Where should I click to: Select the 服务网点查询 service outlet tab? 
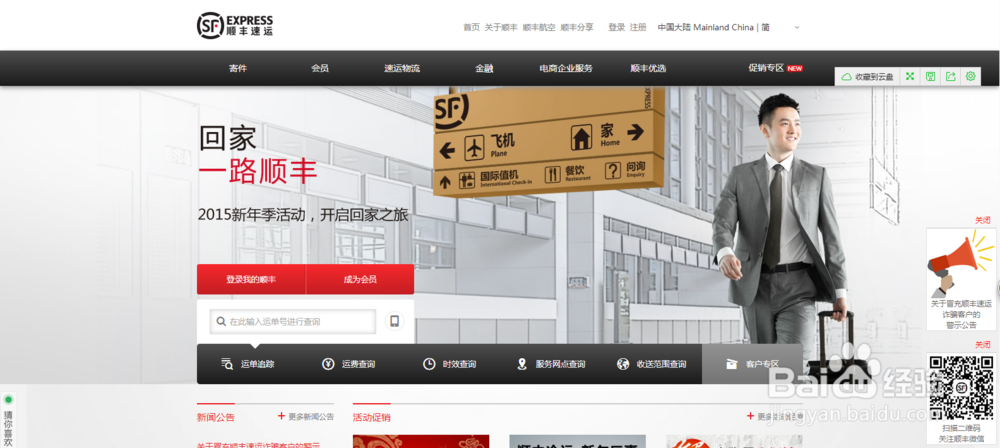click(551, 364)
